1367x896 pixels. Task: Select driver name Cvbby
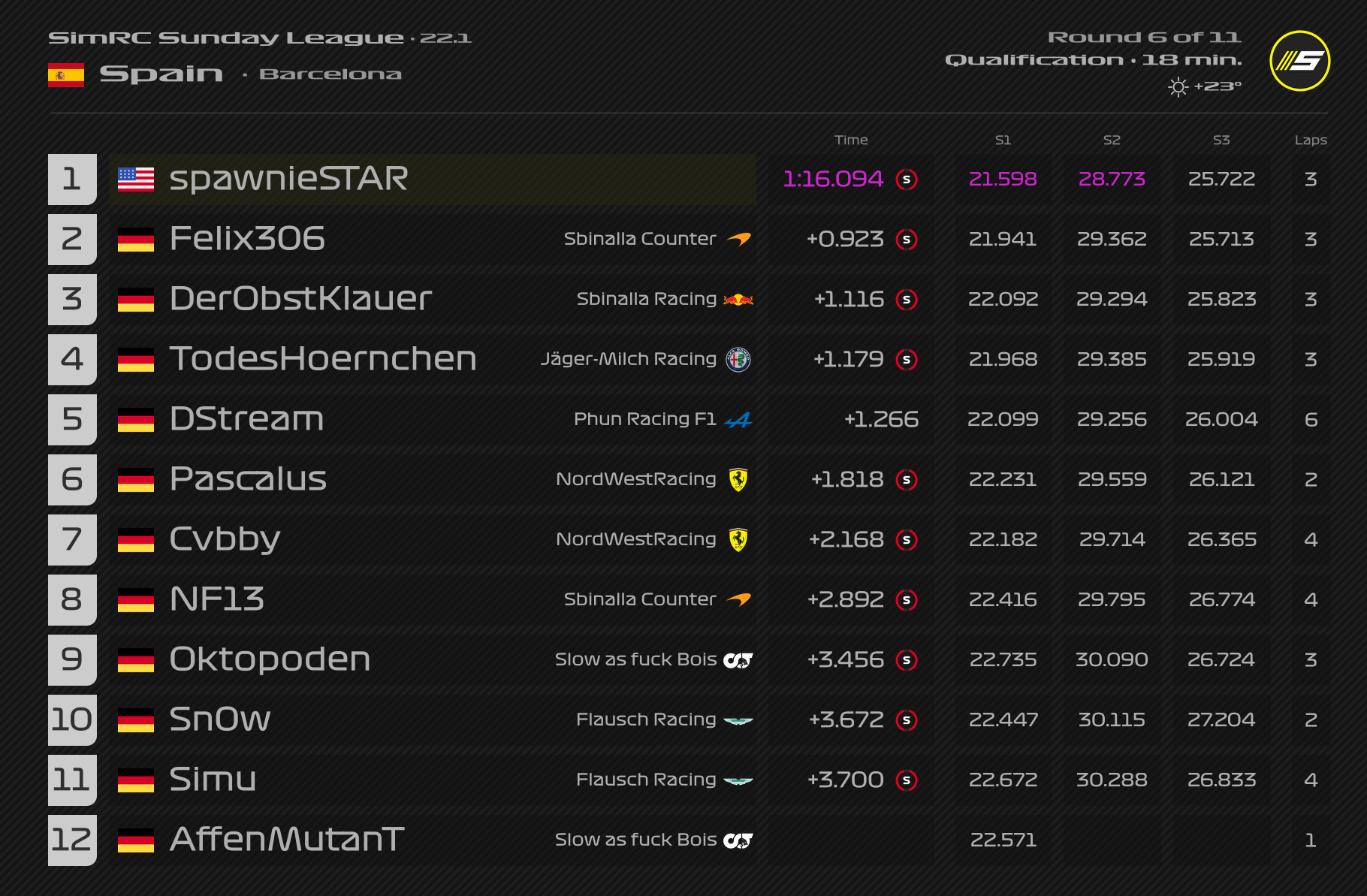point(225,539)
